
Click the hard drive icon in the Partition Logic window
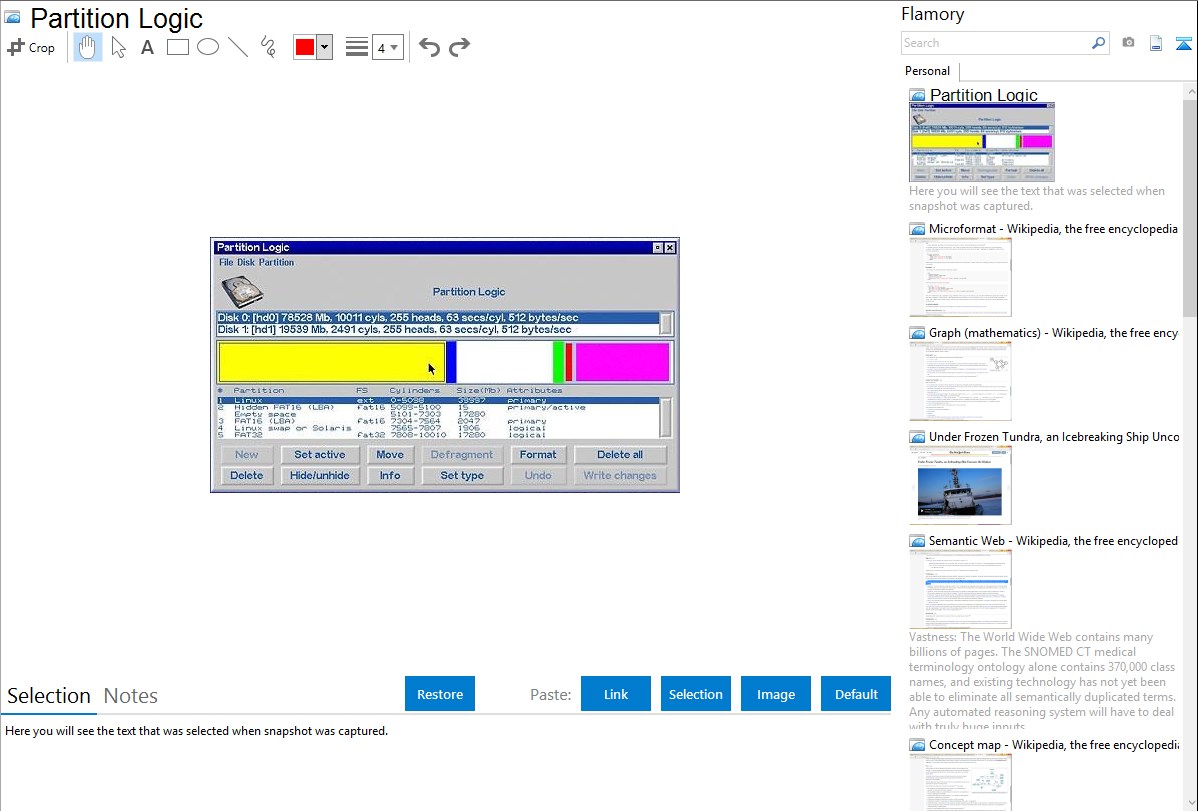[x=242, y=291]
